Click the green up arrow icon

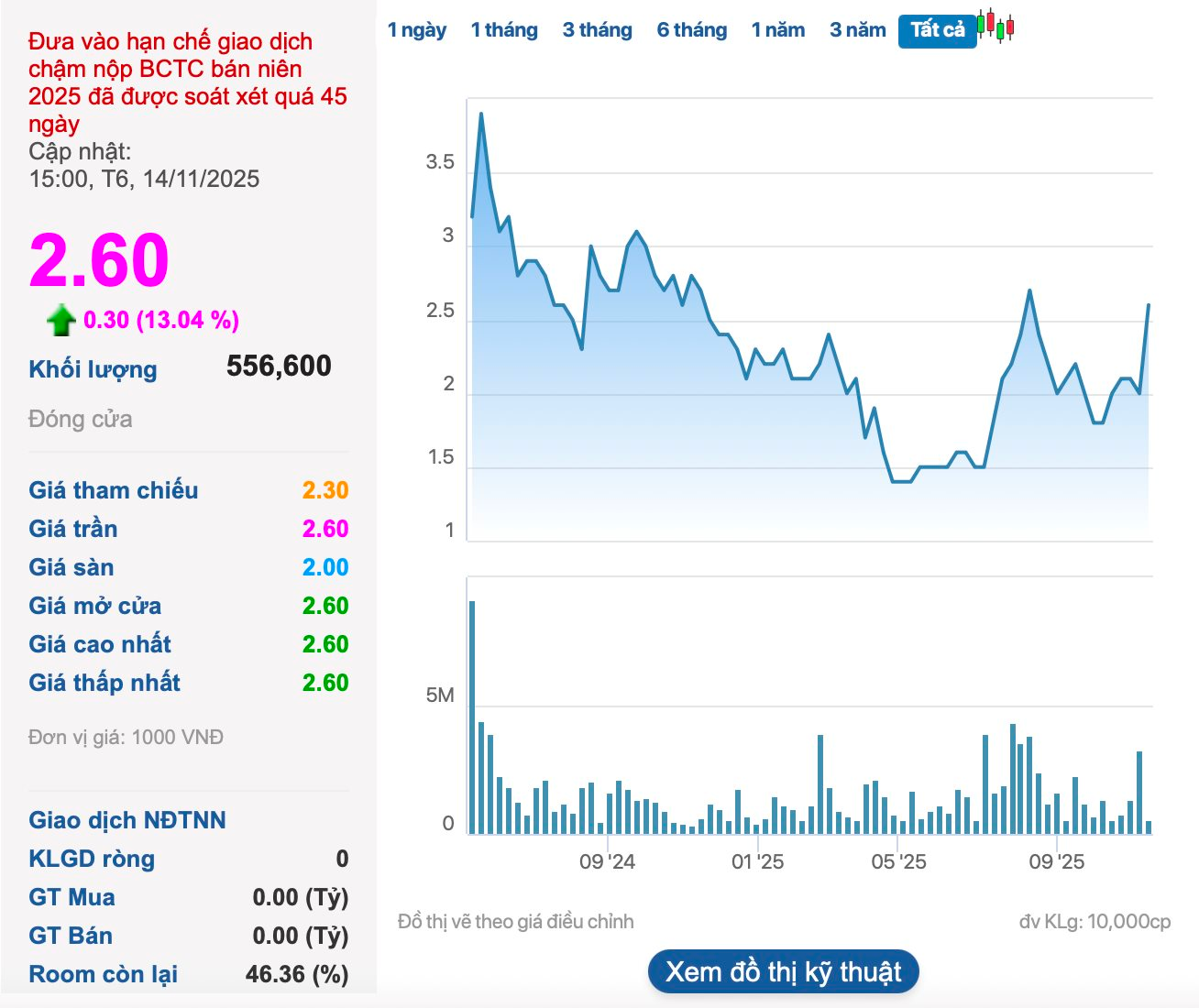(61, 321)
